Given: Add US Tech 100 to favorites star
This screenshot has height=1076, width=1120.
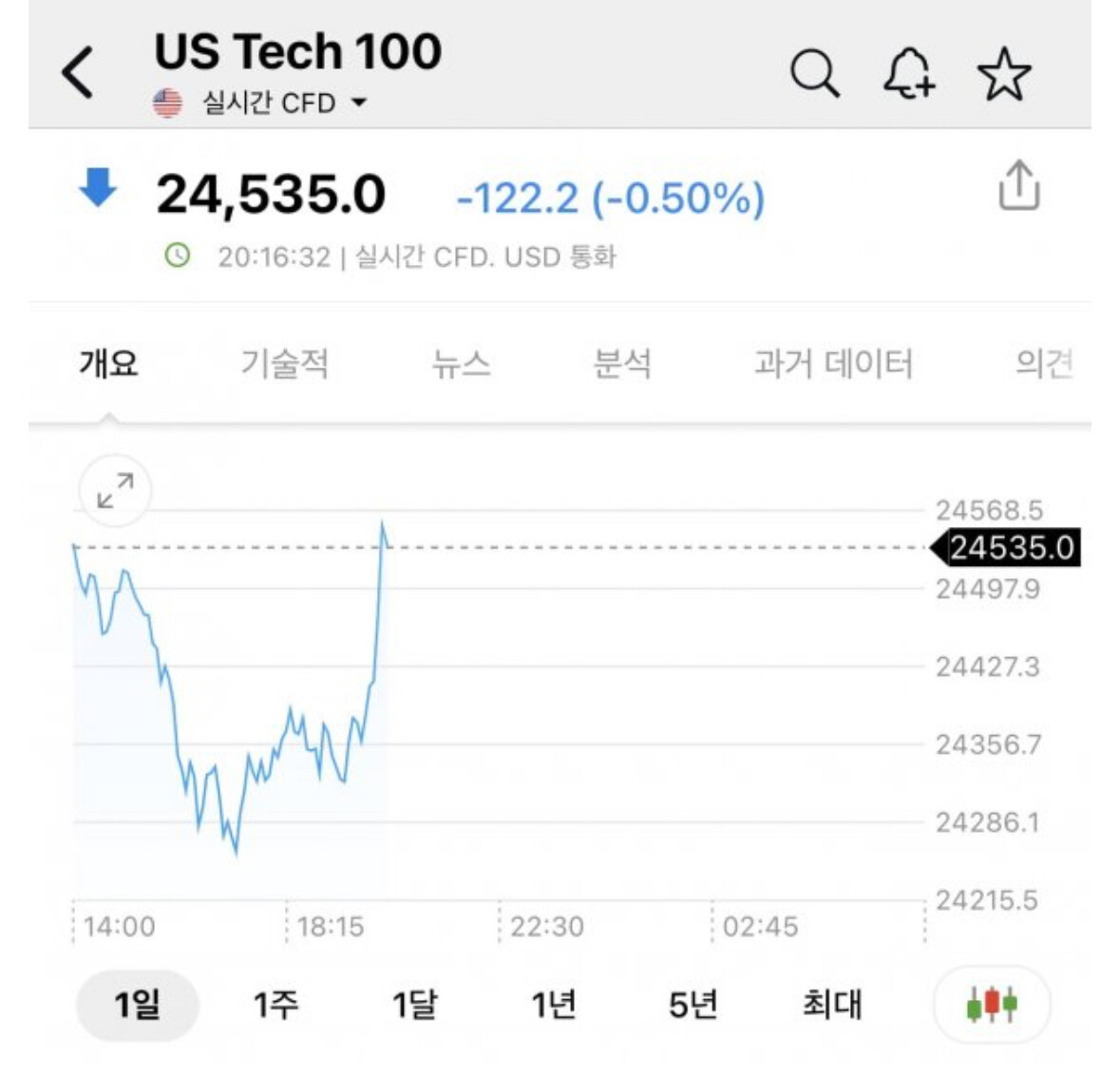Looking at the screenshot, I should click(1003, 74).
